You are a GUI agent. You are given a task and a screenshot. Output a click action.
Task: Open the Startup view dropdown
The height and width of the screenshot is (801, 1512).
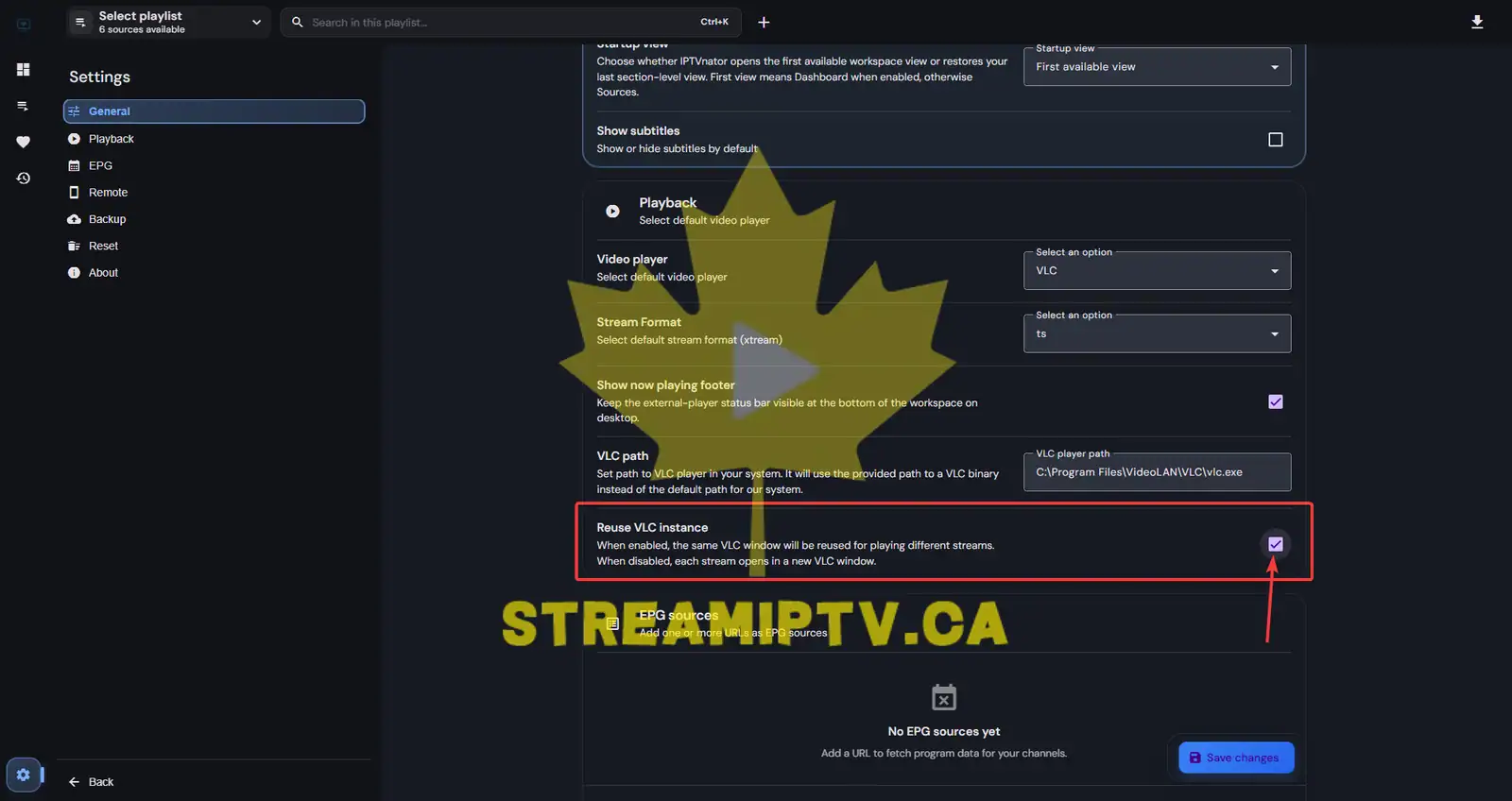pos(1157,67)
